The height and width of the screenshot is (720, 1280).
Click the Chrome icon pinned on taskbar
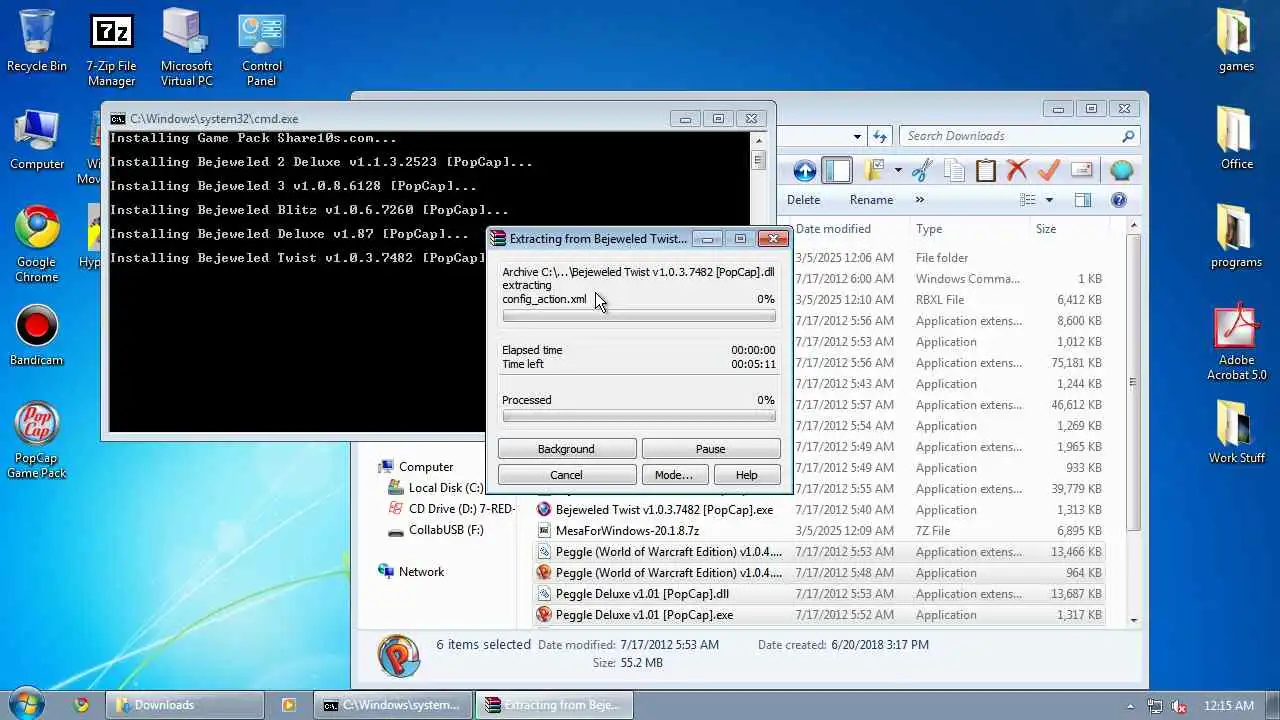click(x=82, y=705)
